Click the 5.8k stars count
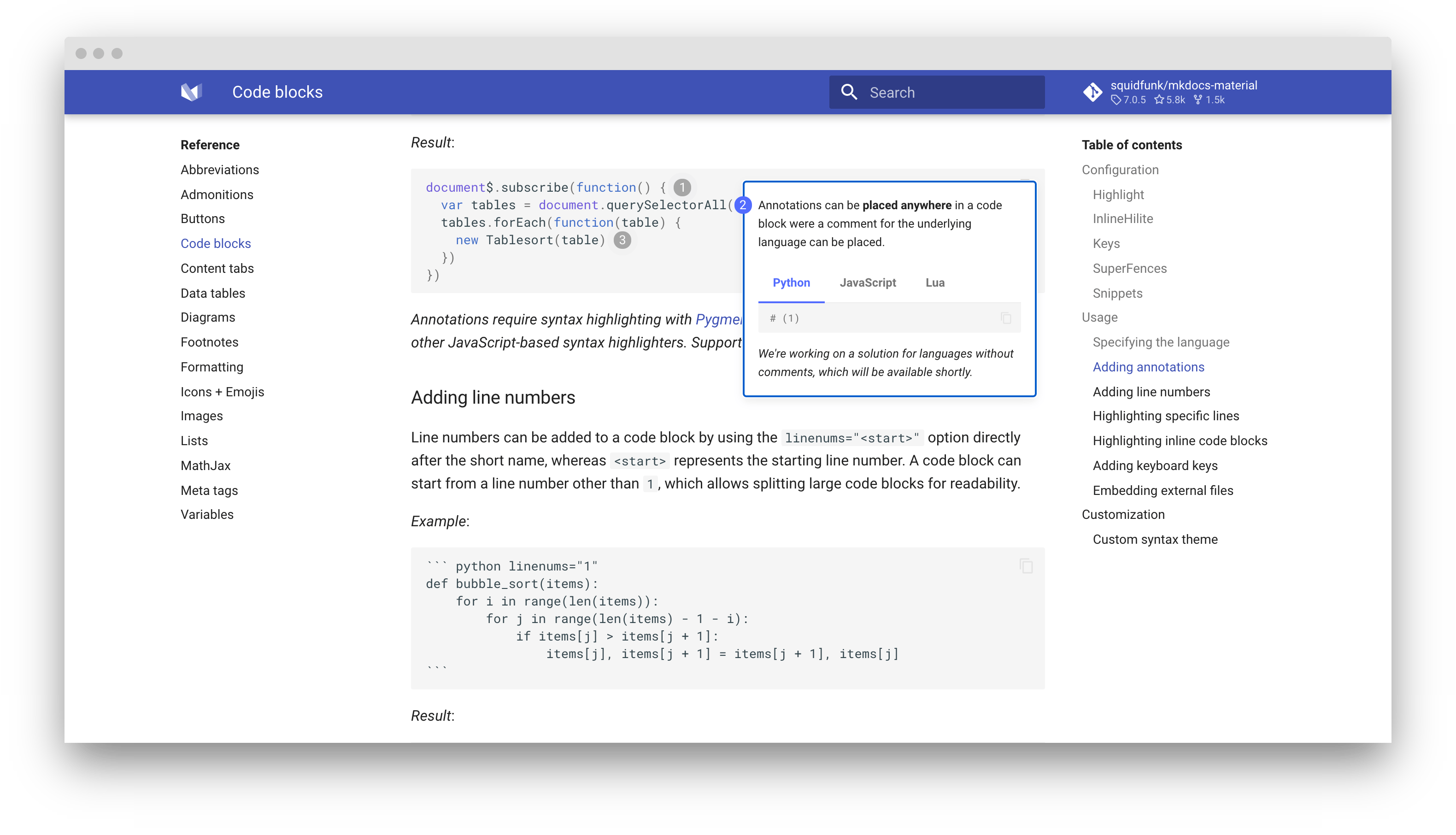Viewport: 1456px width, 835px height. pos(1169,100)
